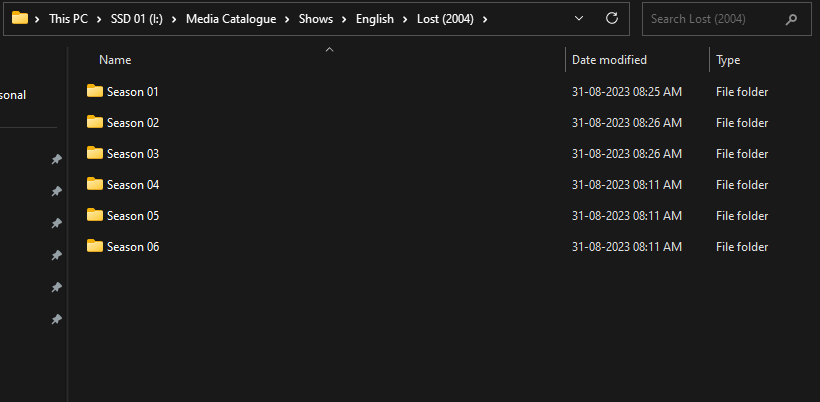Click the refresh button in address bar
Viewport: 820px width, 402px height.
point(612,19)
